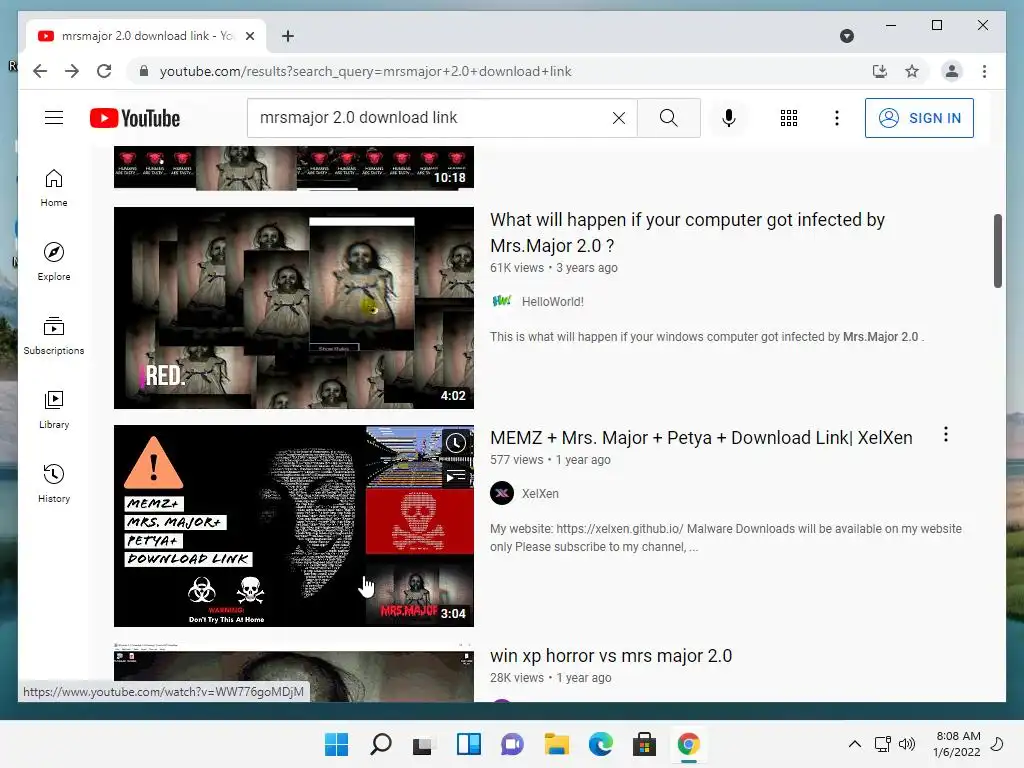Open File Explorer from the taskbar
The width and height of the screenshot is (1024, 768).
(556, 744)
